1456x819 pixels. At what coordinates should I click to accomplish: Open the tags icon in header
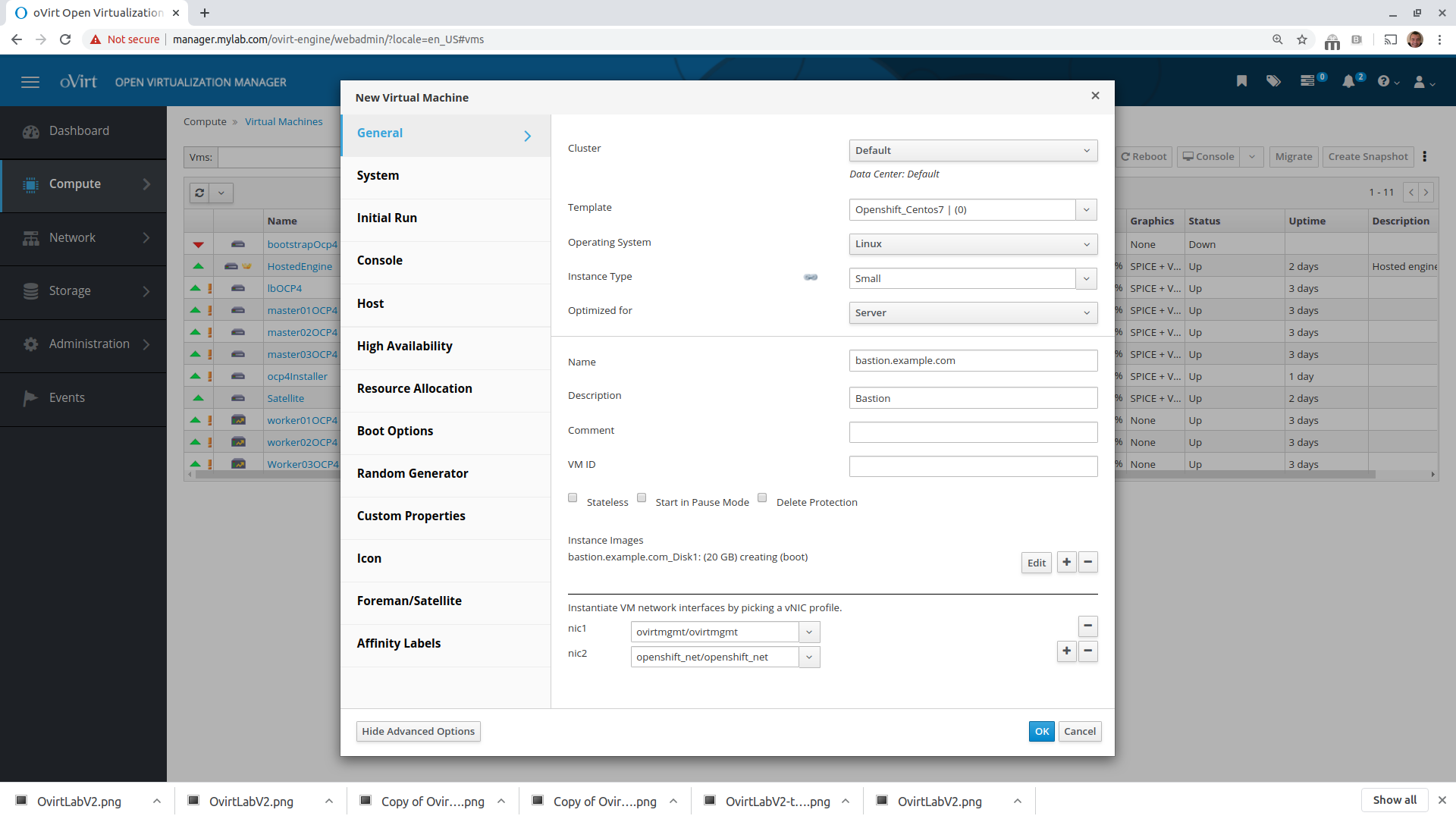1274,81
